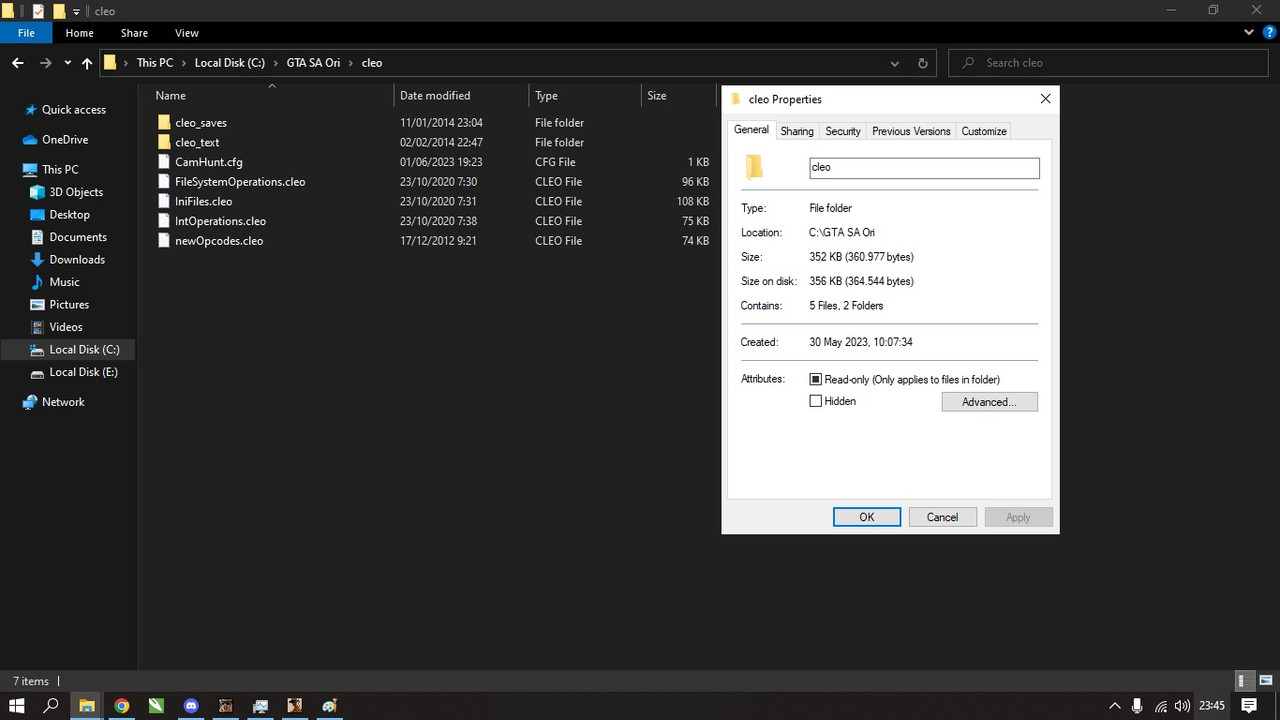Open the Windows Start menu

pos(17,705)
